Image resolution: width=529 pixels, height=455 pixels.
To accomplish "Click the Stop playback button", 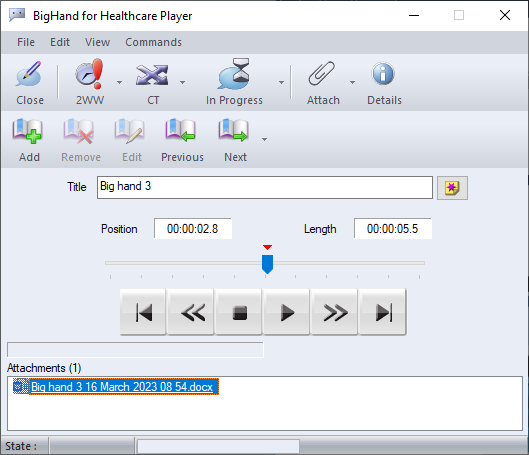I will [239, 312].
